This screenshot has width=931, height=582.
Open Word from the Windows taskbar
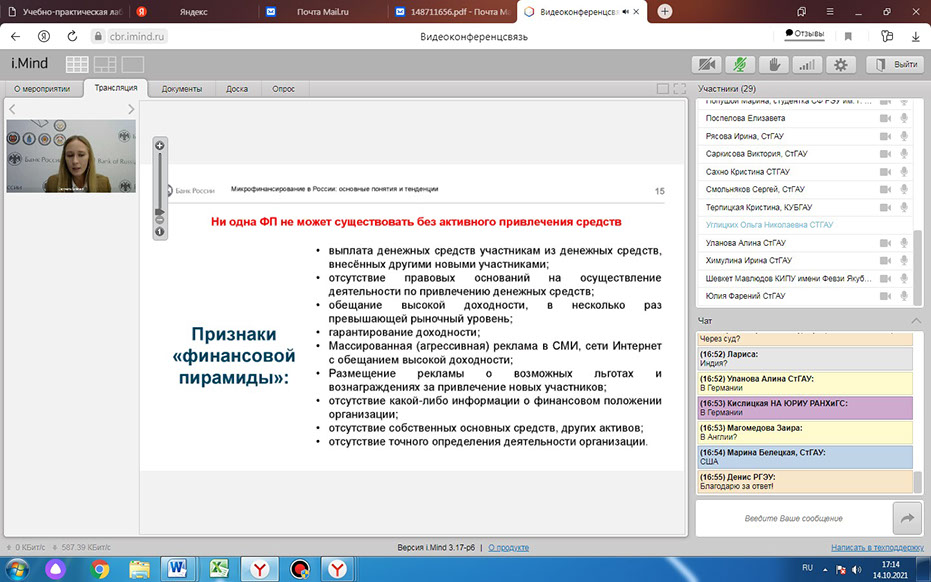(x=178, y=569)
